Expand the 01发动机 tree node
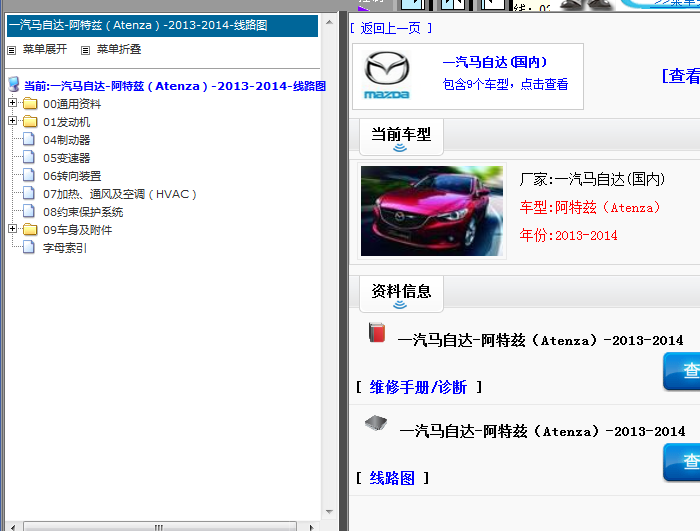700x531 pixels. click(x=12, y=121)
